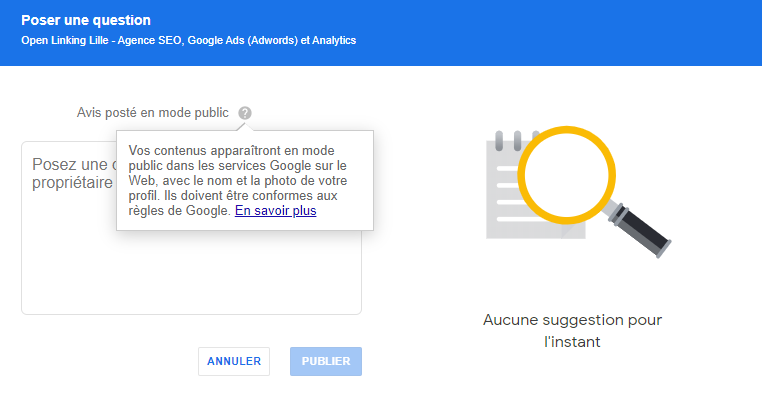Image resolution: width=762 pixels, height=413 pixels.
Task: Open the "En savoir plus" link
Action: point(275,211)
